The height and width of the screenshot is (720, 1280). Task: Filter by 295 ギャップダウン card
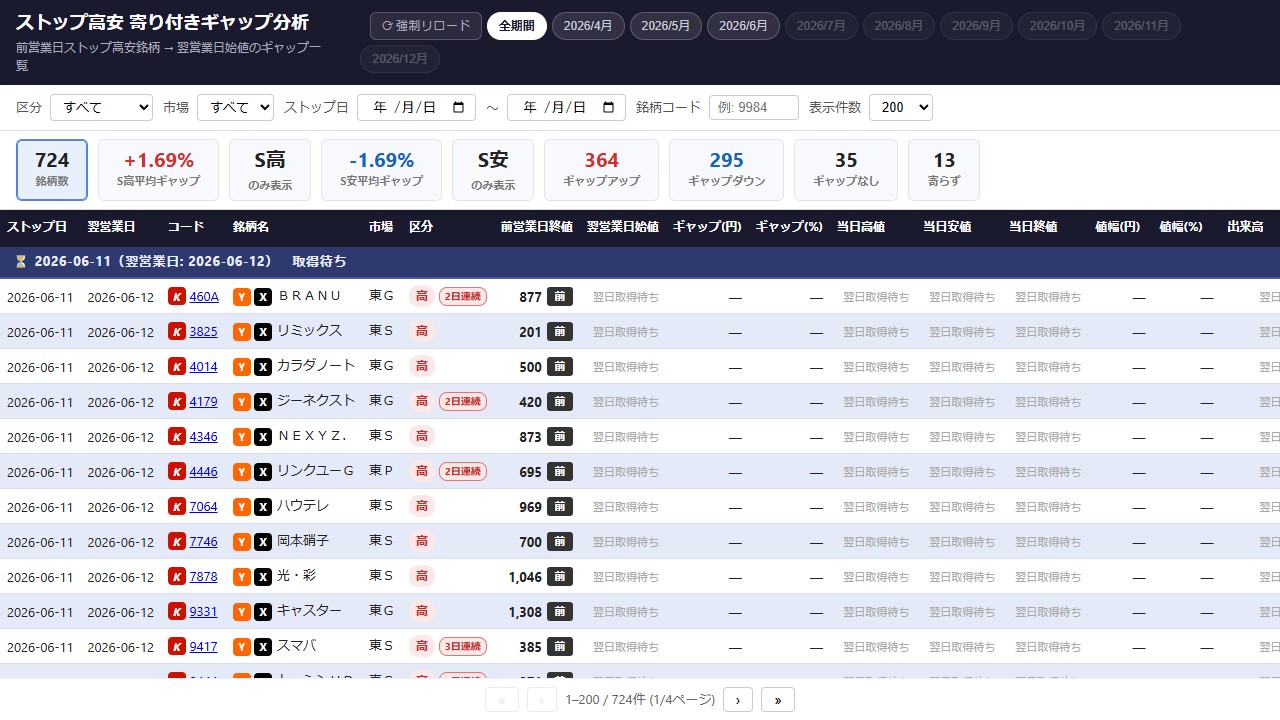726,170
